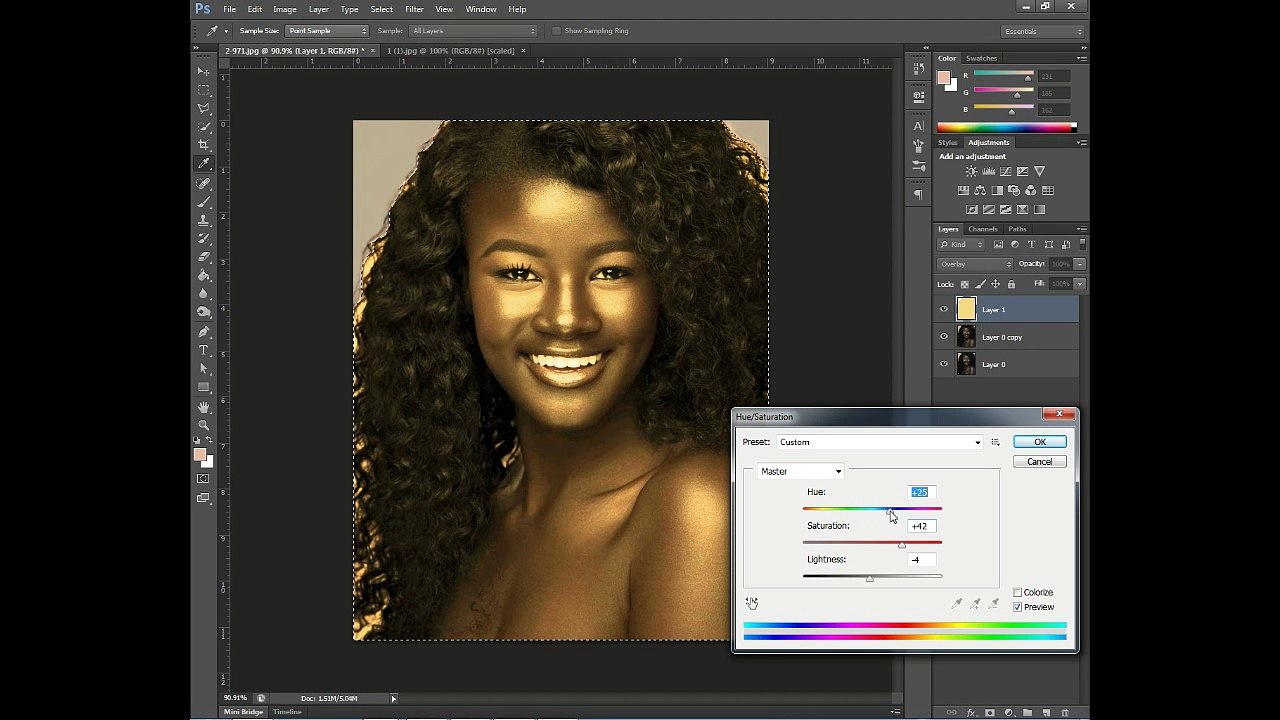Select the Path Selection tool
1280x720 pixels.
point(204,368)
